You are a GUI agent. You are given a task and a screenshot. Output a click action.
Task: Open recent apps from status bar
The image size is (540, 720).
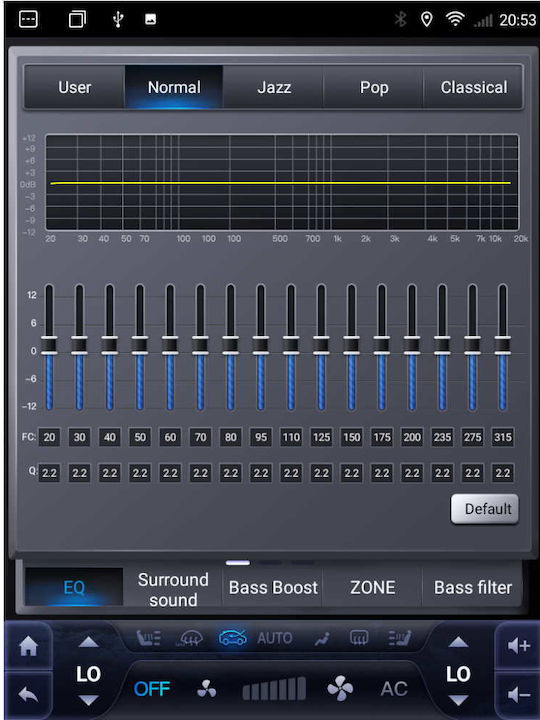tap(77, 19)
